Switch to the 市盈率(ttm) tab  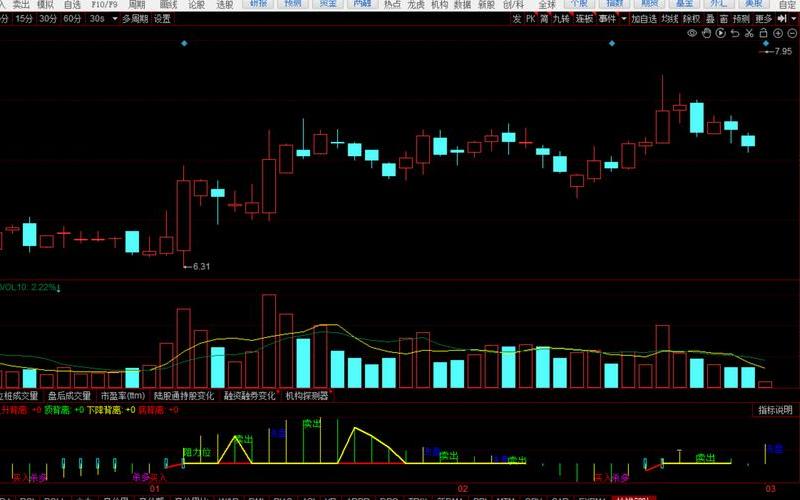coord(122,395)
